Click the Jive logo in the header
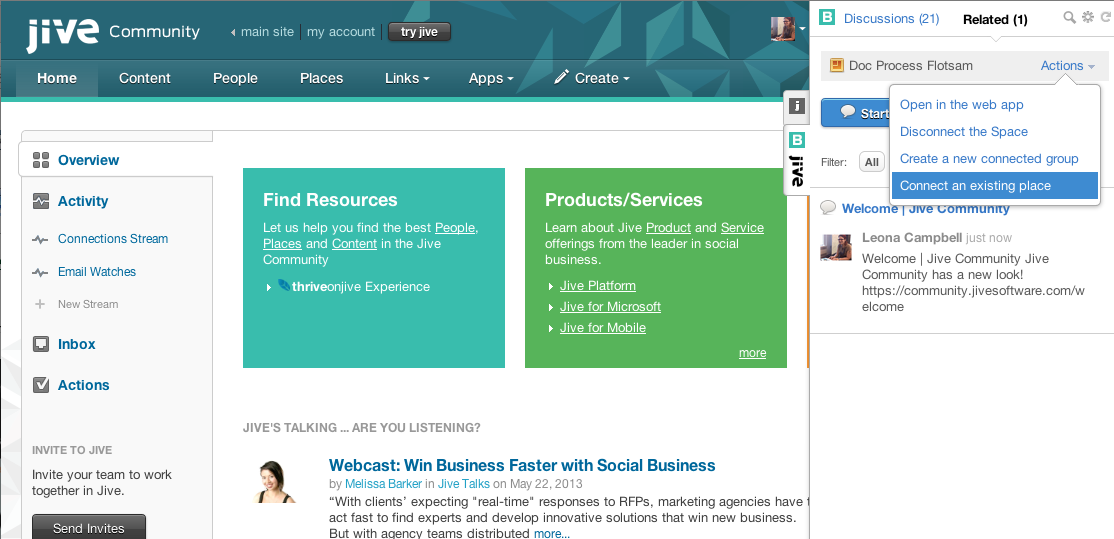 click(63, 35)
